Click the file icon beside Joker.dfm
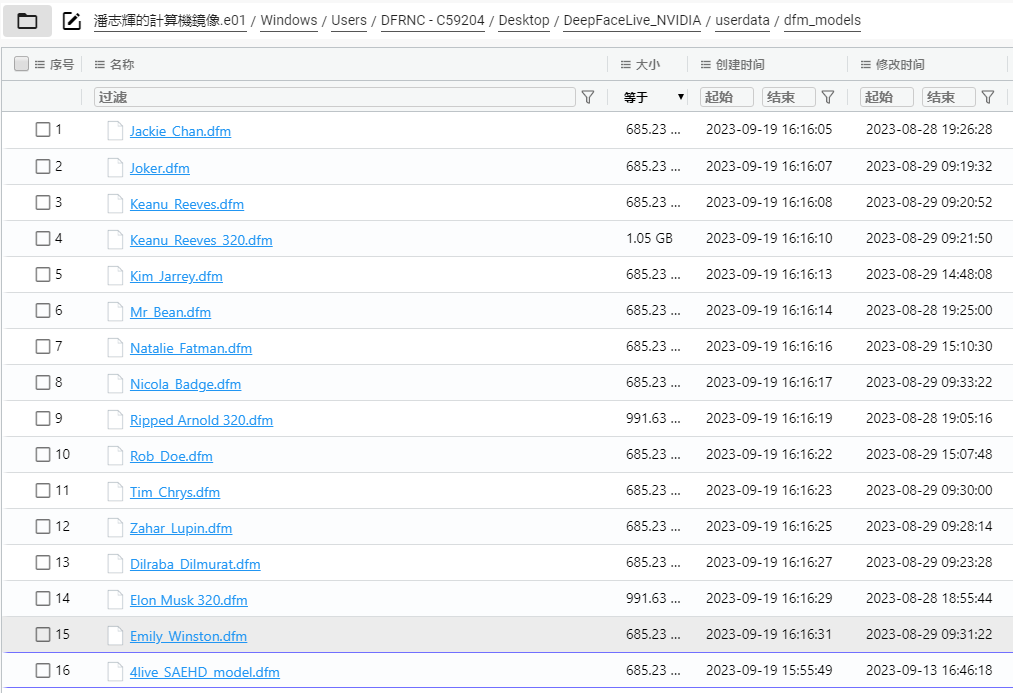 115,167
